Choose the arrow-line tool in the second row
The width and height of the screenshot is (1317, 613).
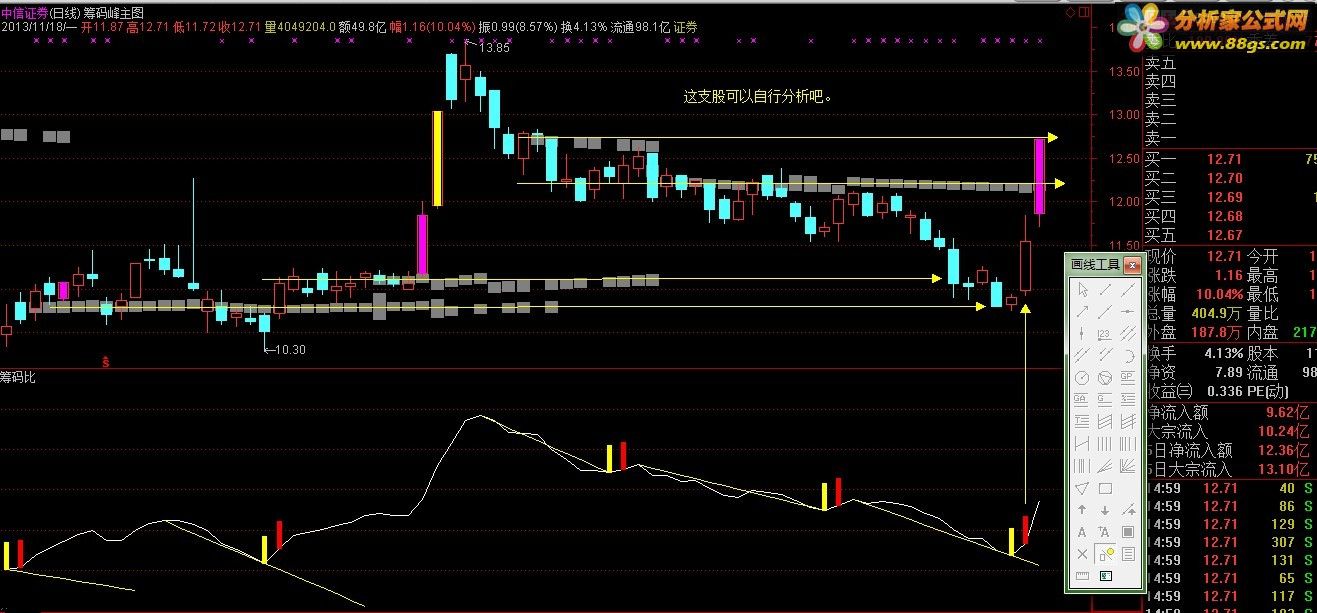point(1082,310)
